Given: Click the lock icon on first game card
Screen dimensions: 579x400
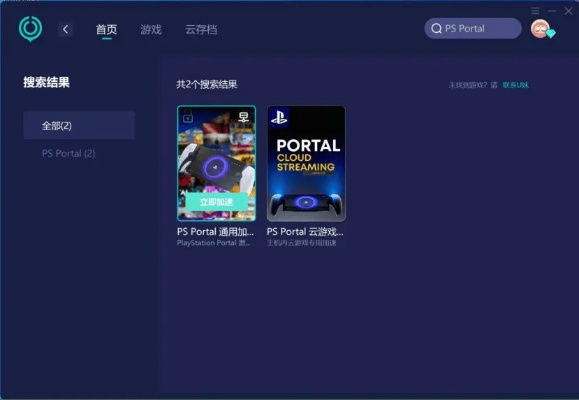Looking at the screenshot, I should pos(188,116).
